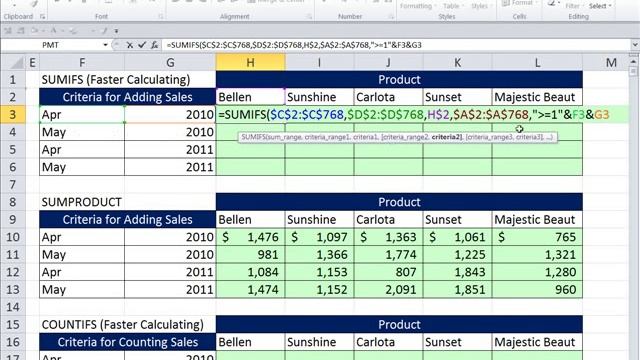This screenshot has height=360, width=640.
Task: Select the column G header
Action: pyautogui.click(x=170, y=62)
